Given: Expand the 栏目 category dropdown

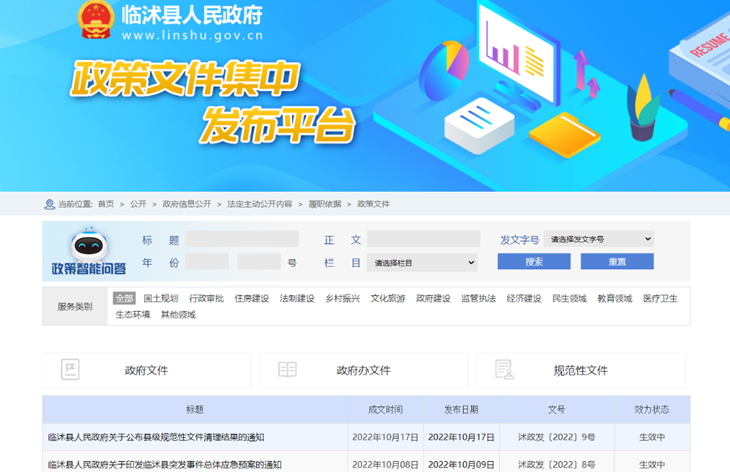Looking at the screenshot, I should click(x=422, y=263).
